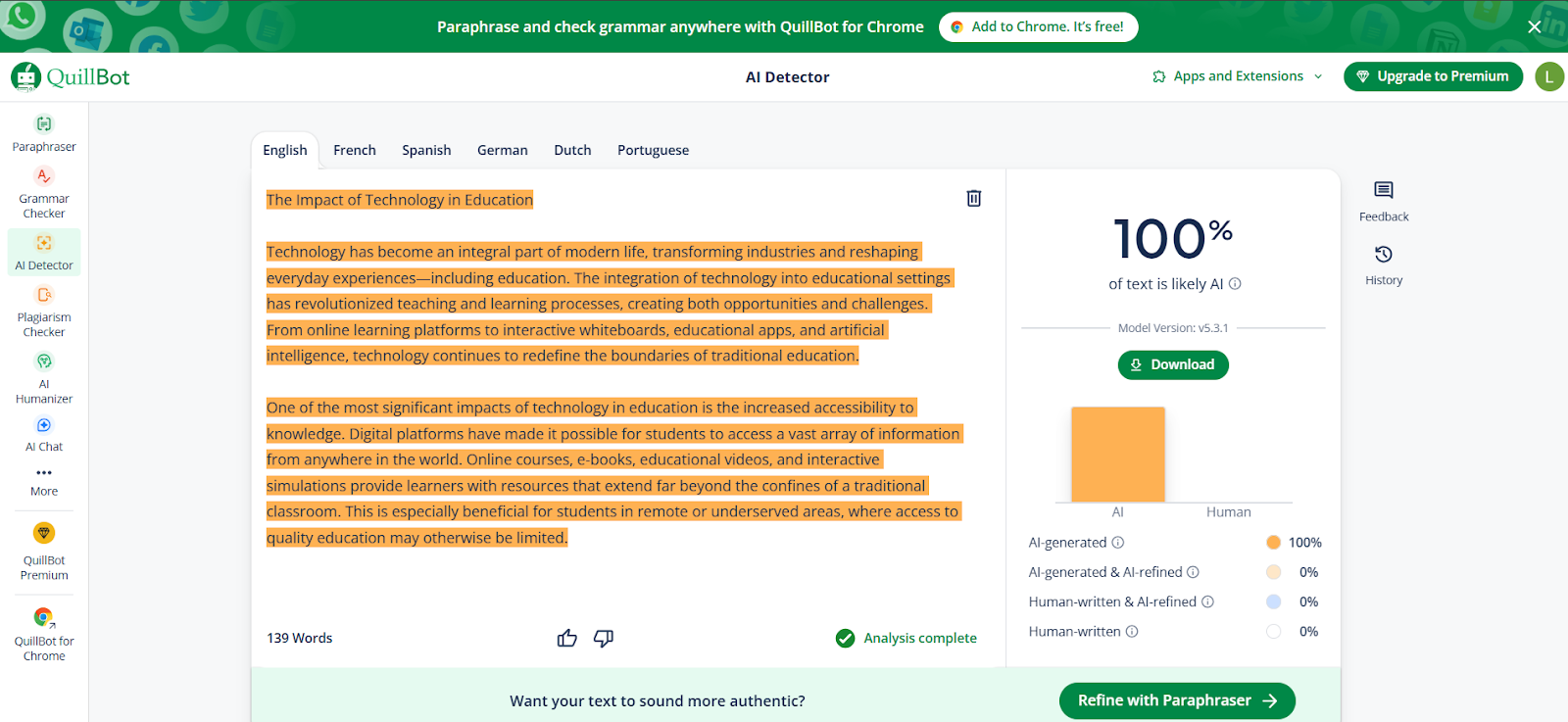Show More tools in sidebar

(44, 482)
